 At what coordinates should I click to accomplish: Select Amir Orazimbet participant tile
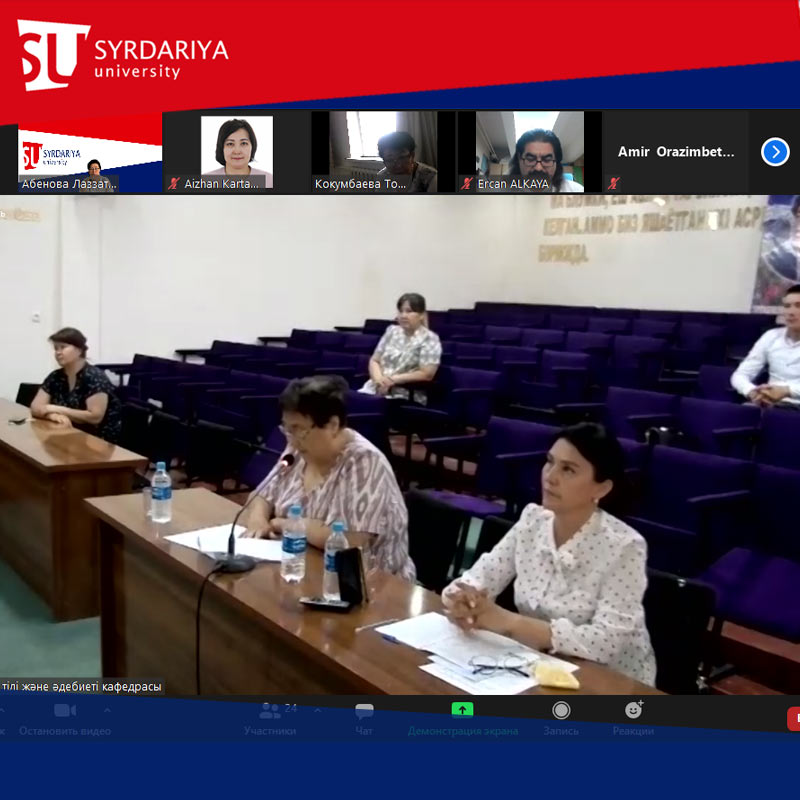click(x=676, y=152)
